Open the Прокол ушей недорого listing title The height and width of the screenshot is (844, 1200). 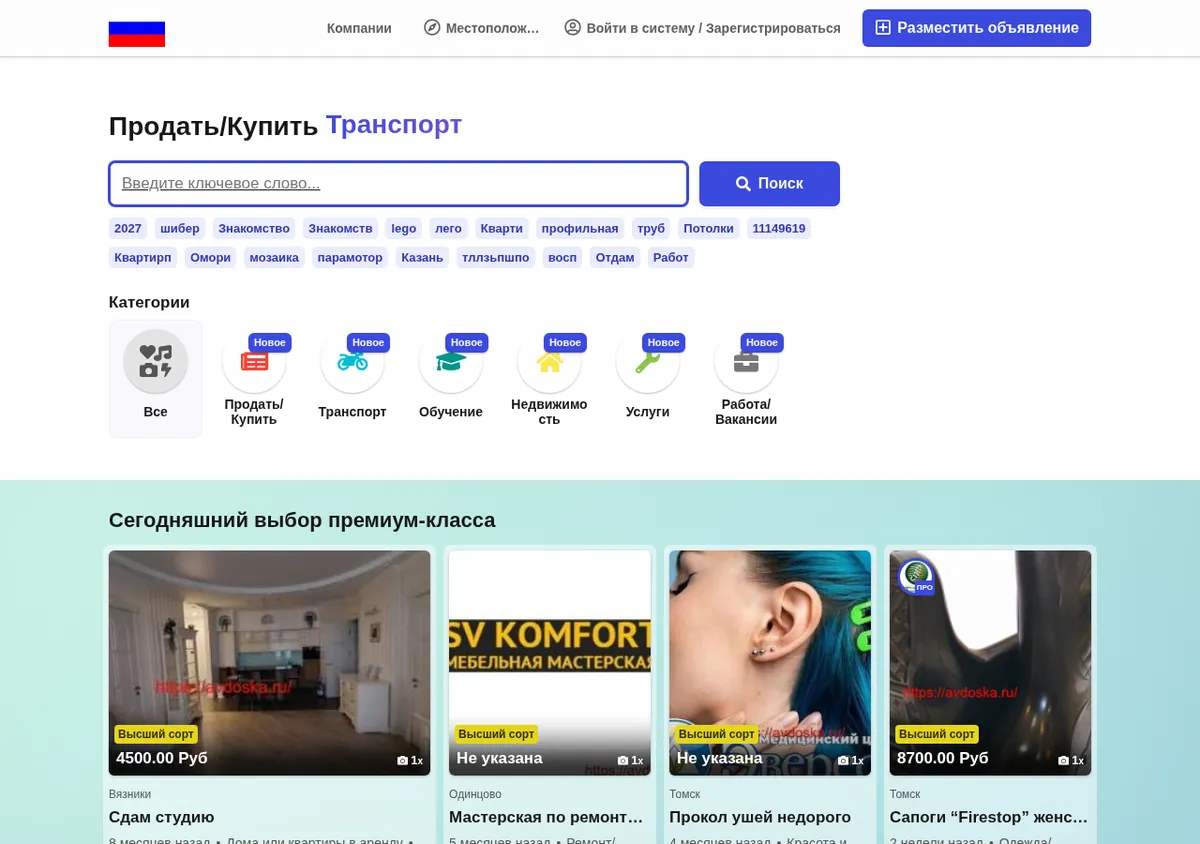[760, 817]
